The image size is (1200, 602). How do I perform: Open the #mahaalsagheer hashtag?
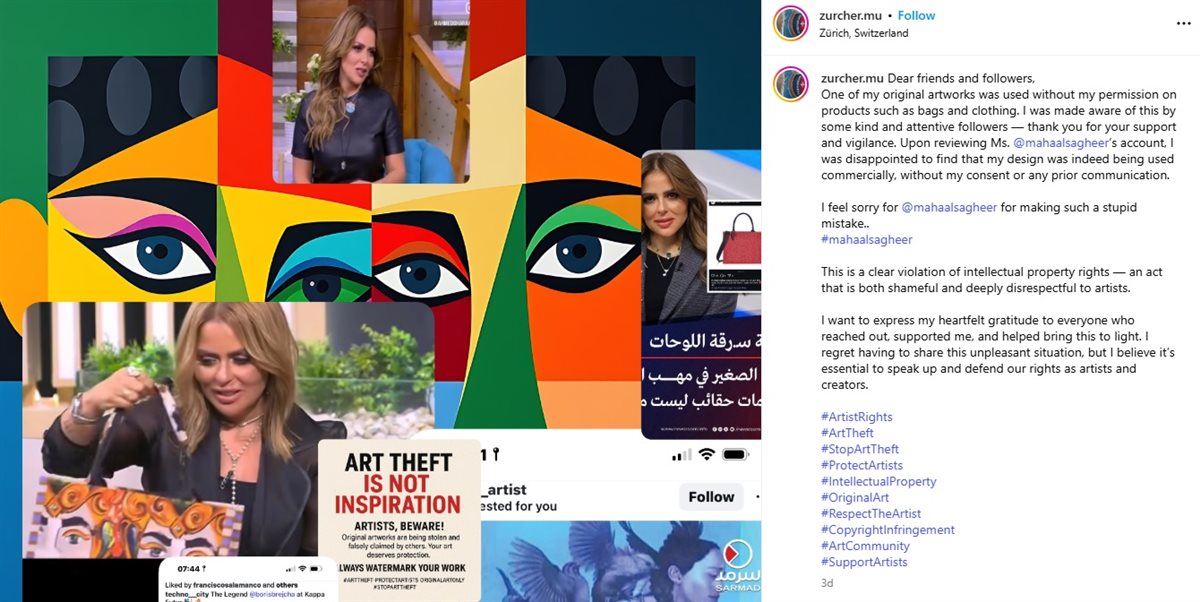[867, 240]
